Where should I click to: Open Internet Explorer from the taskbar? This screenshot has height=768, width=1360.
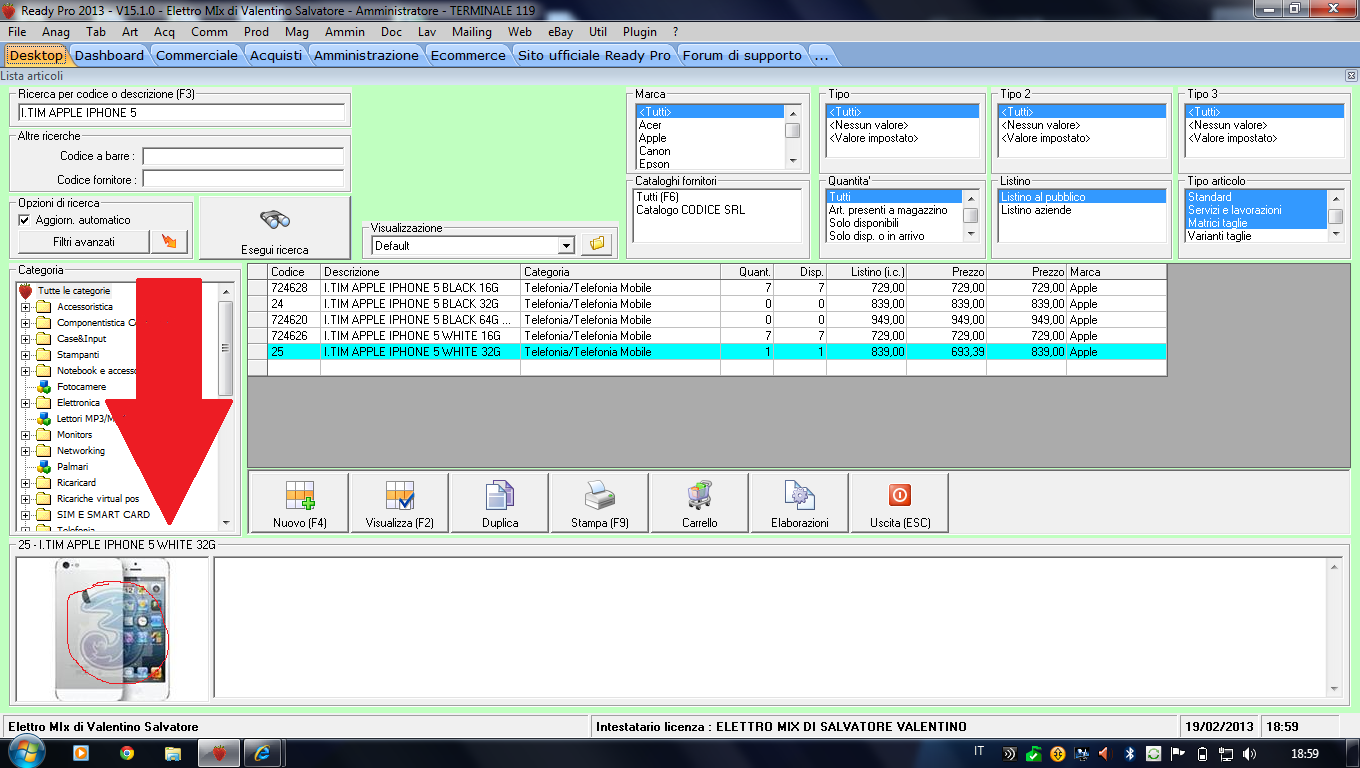coord(263,753)
